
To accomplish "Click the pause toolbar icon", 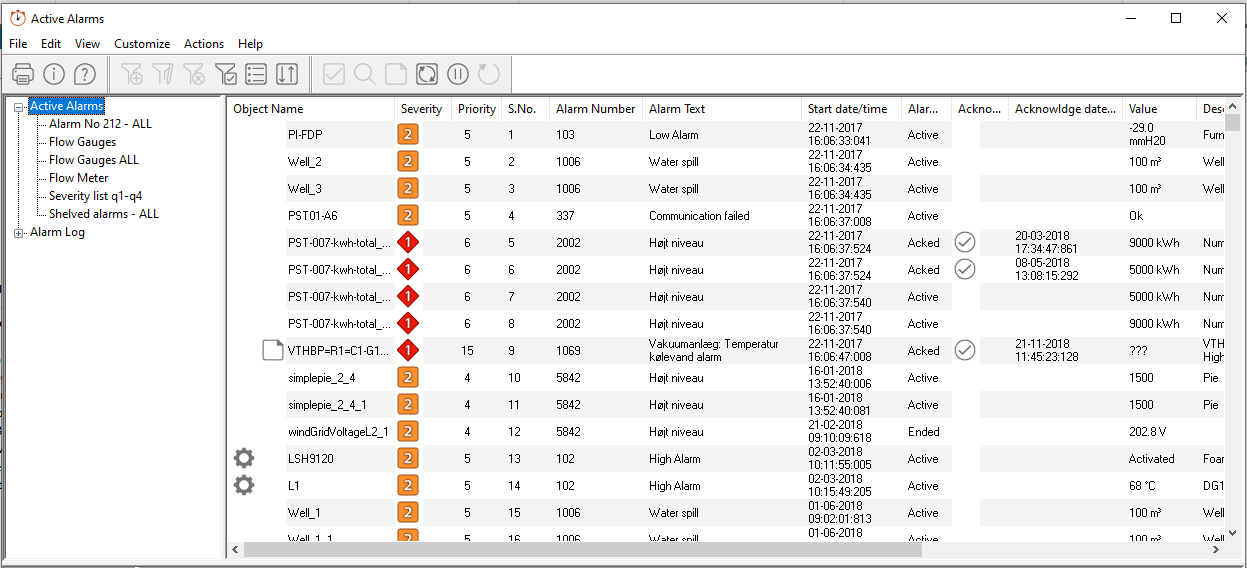I will [458, 74].
